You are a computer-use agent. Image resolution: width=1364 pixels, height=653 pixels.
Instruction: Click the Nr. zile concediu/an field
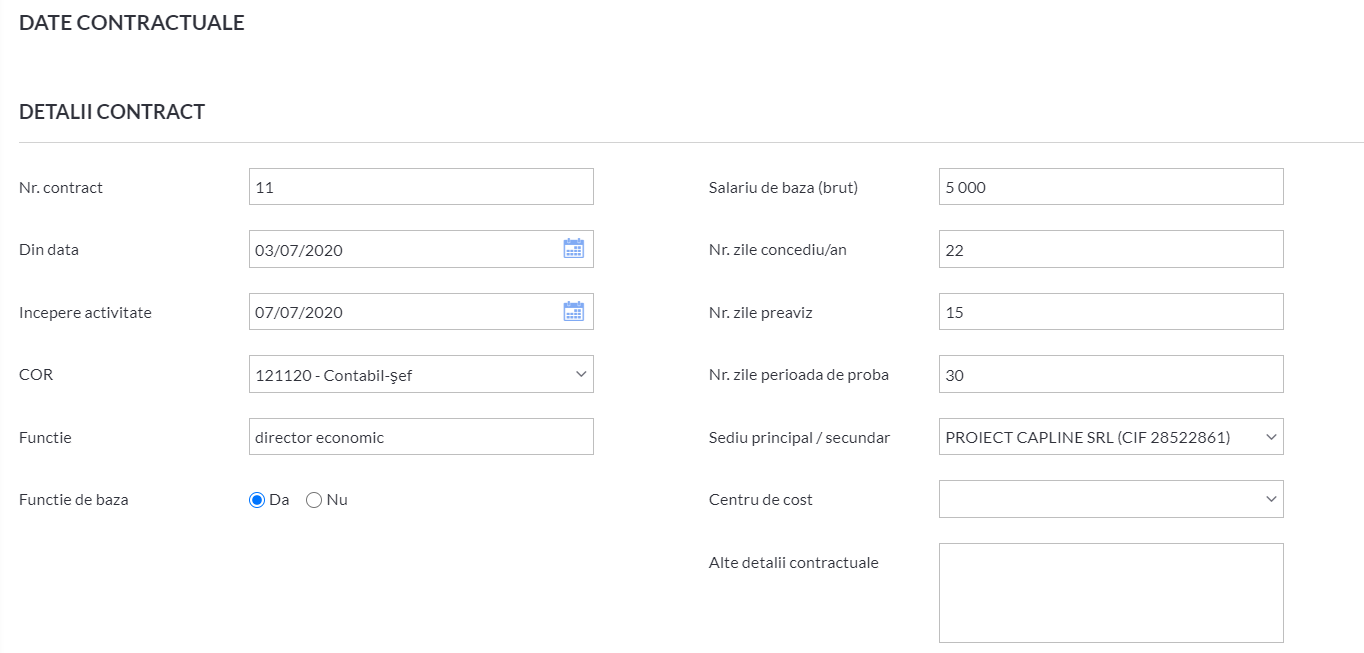[x=1111, y=249]
